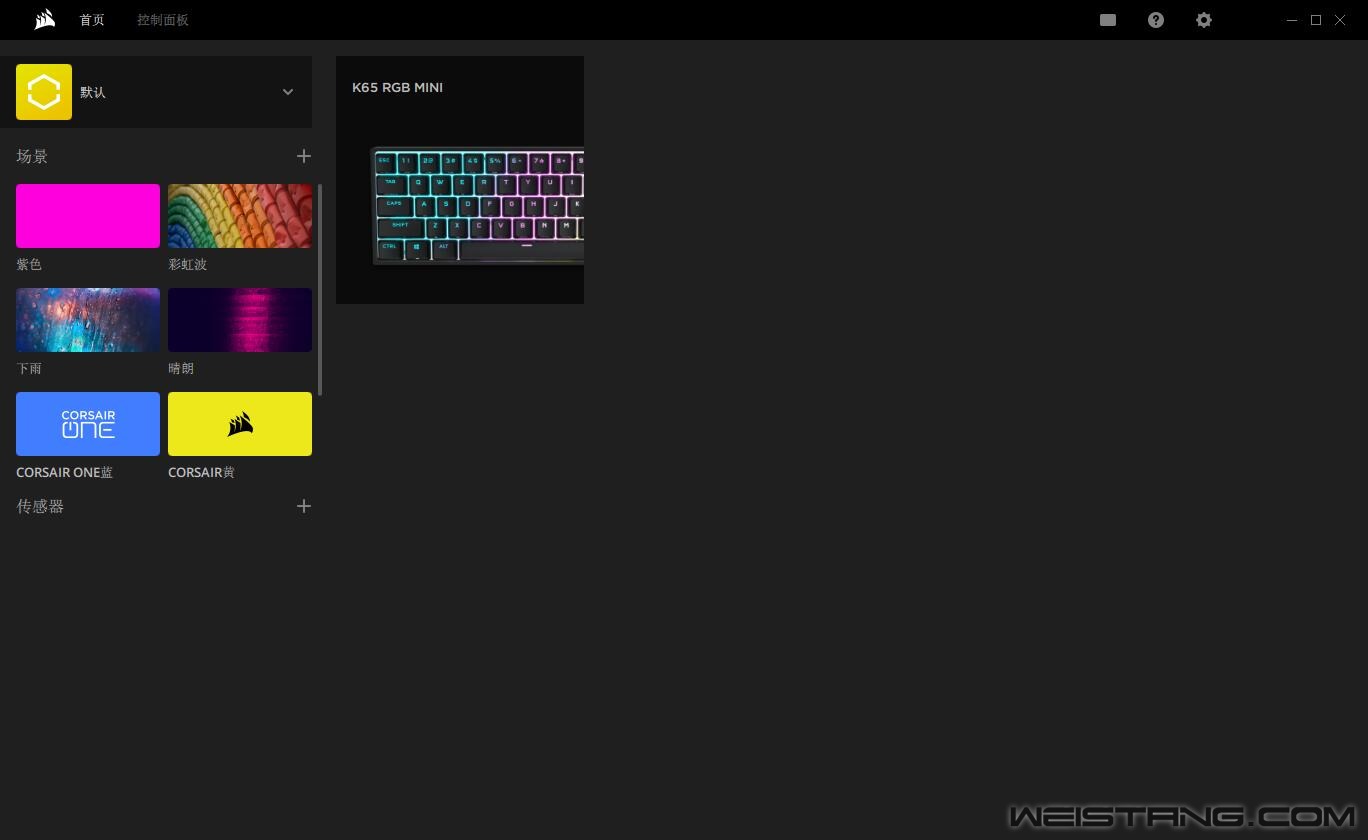This screenshot has width=1368, height=840.
Task: Select the 晴朗 scene thumbnail
Action: (x=240, y=320)
